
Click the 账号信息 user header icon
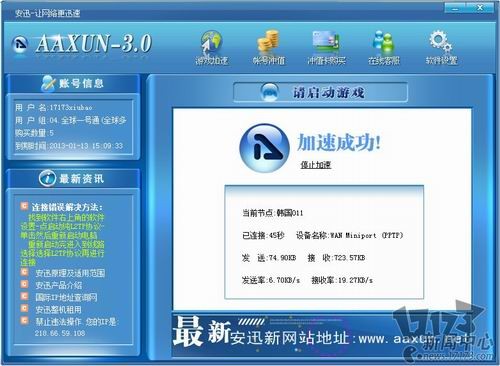pyautogui.click(x=48, y=83)
